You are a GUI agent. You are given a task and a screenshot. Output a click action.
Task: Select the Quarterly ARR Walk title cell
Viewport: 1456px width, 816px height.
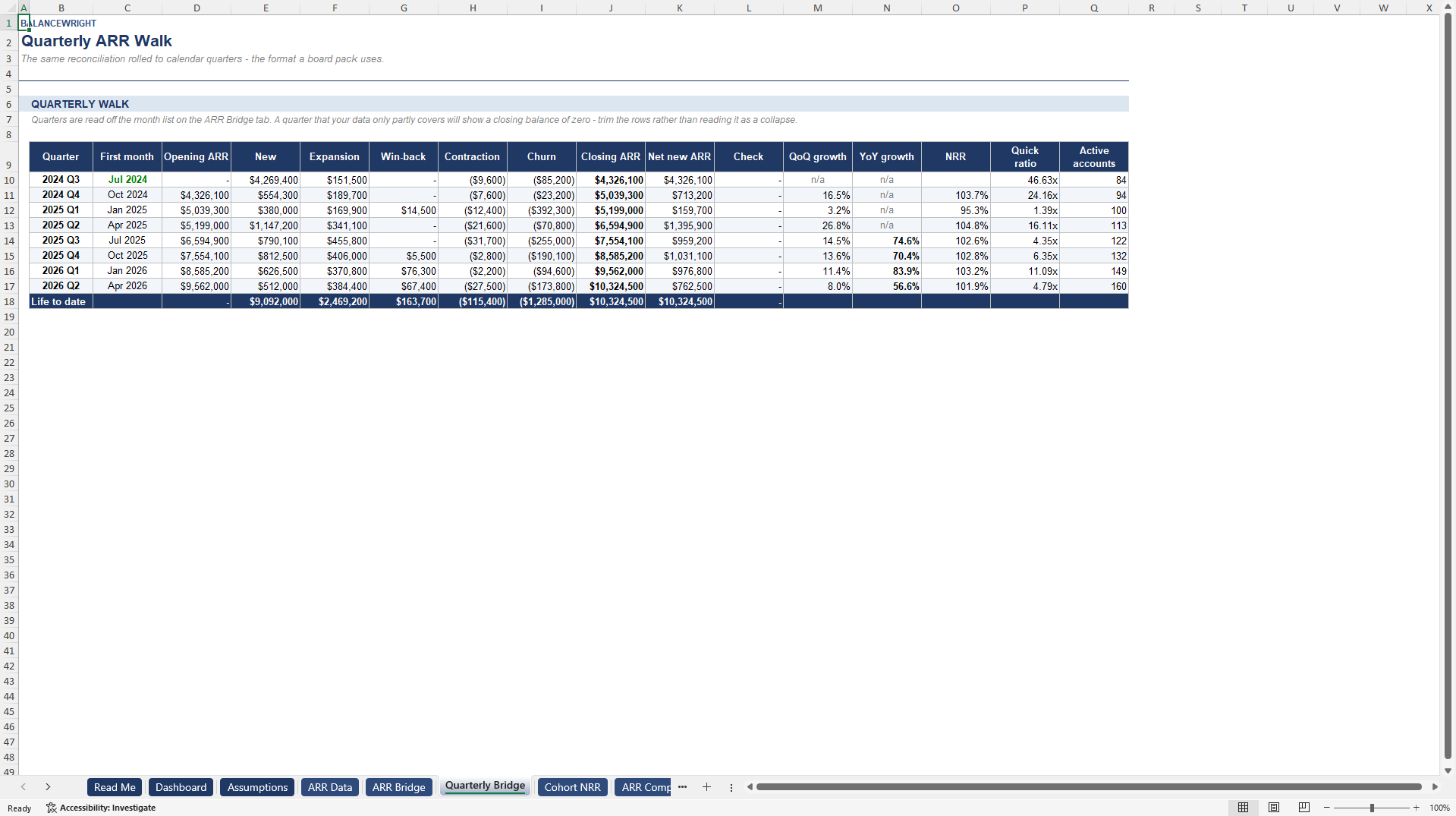tap(96, 41)
